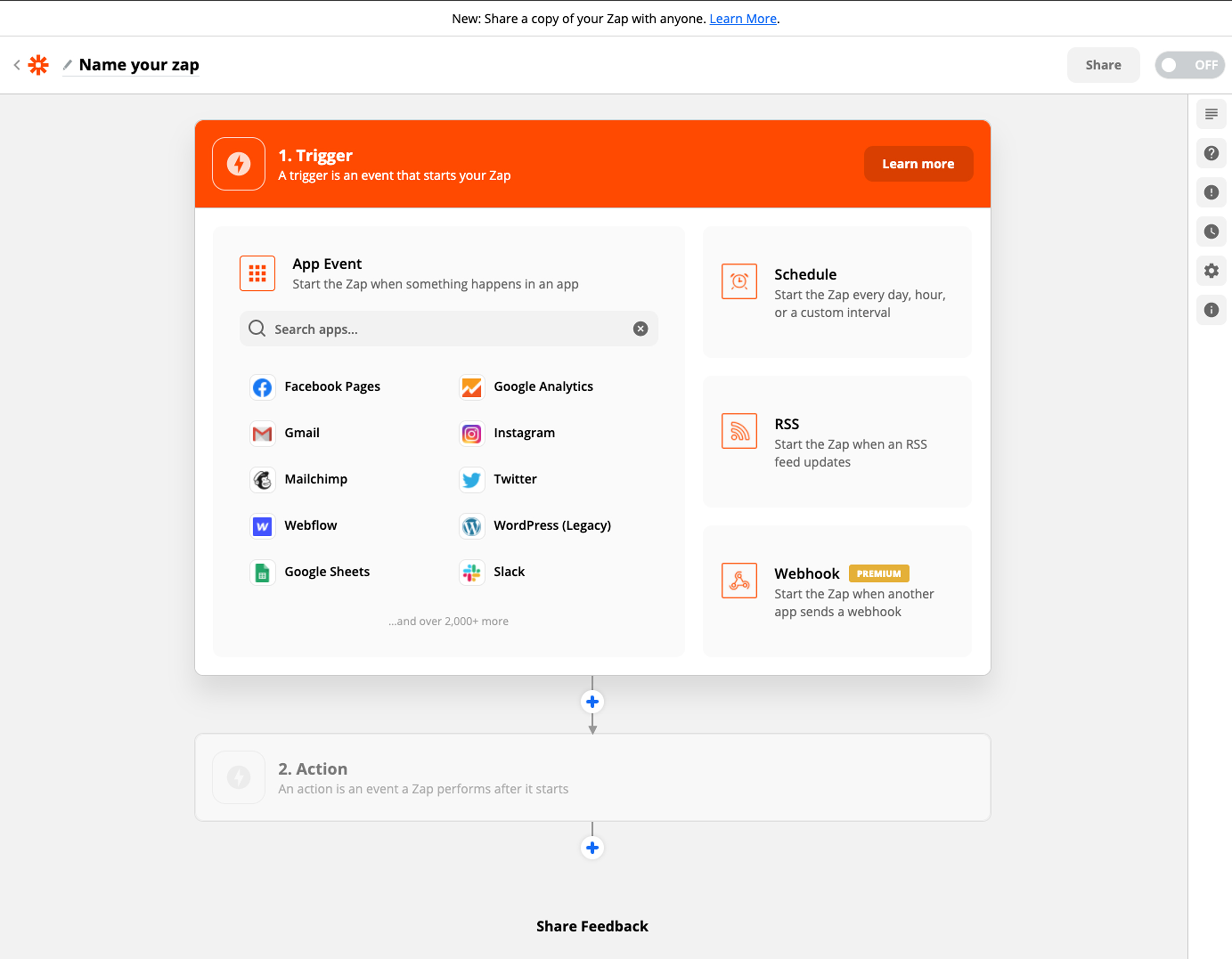Open the history clock icon in sidebar
Image resolution: width=1232 pixels, height=959 pixels.
click(1211, 231)
